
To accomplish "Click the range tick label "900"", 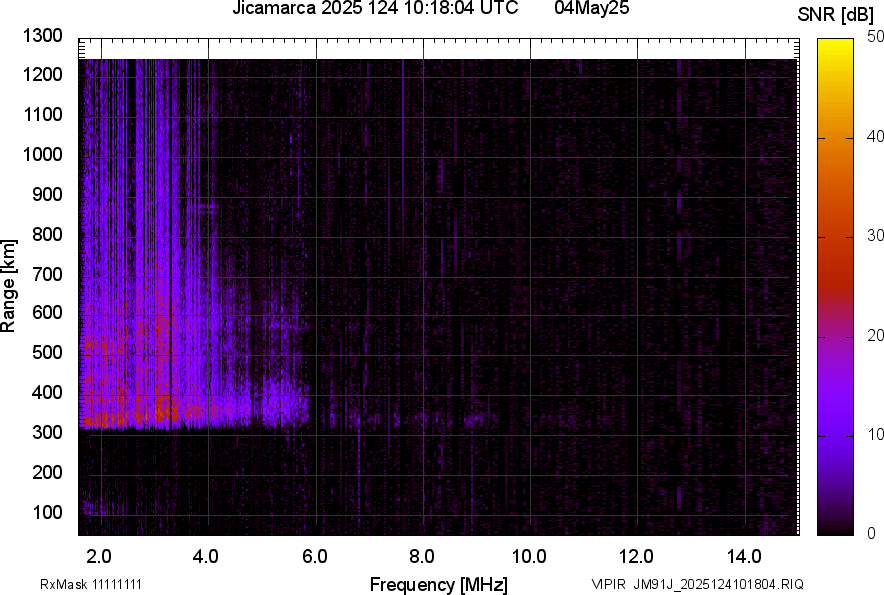I will point(47,194).
